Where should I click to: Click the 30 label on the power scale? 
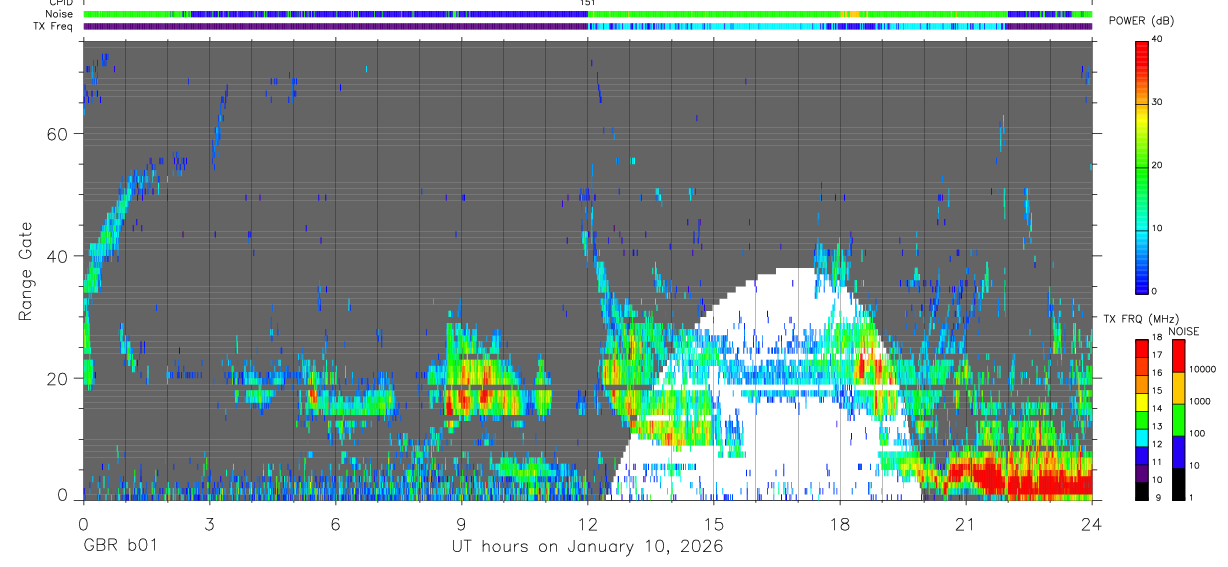(1159, 102)
